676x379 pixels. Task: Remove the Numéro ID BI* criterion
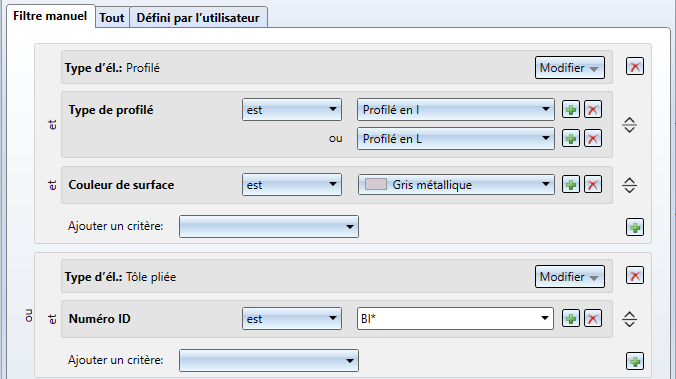pyautogui.click(x=593, y=319)
